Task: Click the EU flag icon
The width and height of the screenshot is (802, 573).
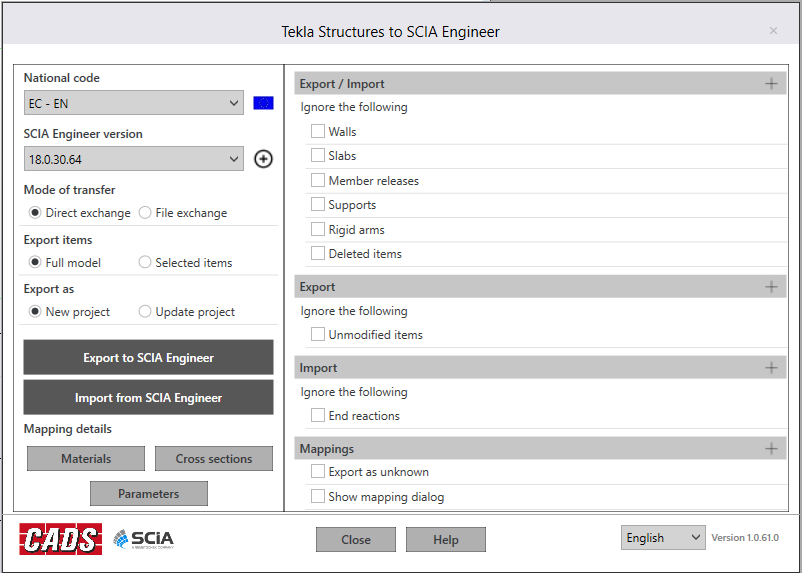Action: [263, 103]
